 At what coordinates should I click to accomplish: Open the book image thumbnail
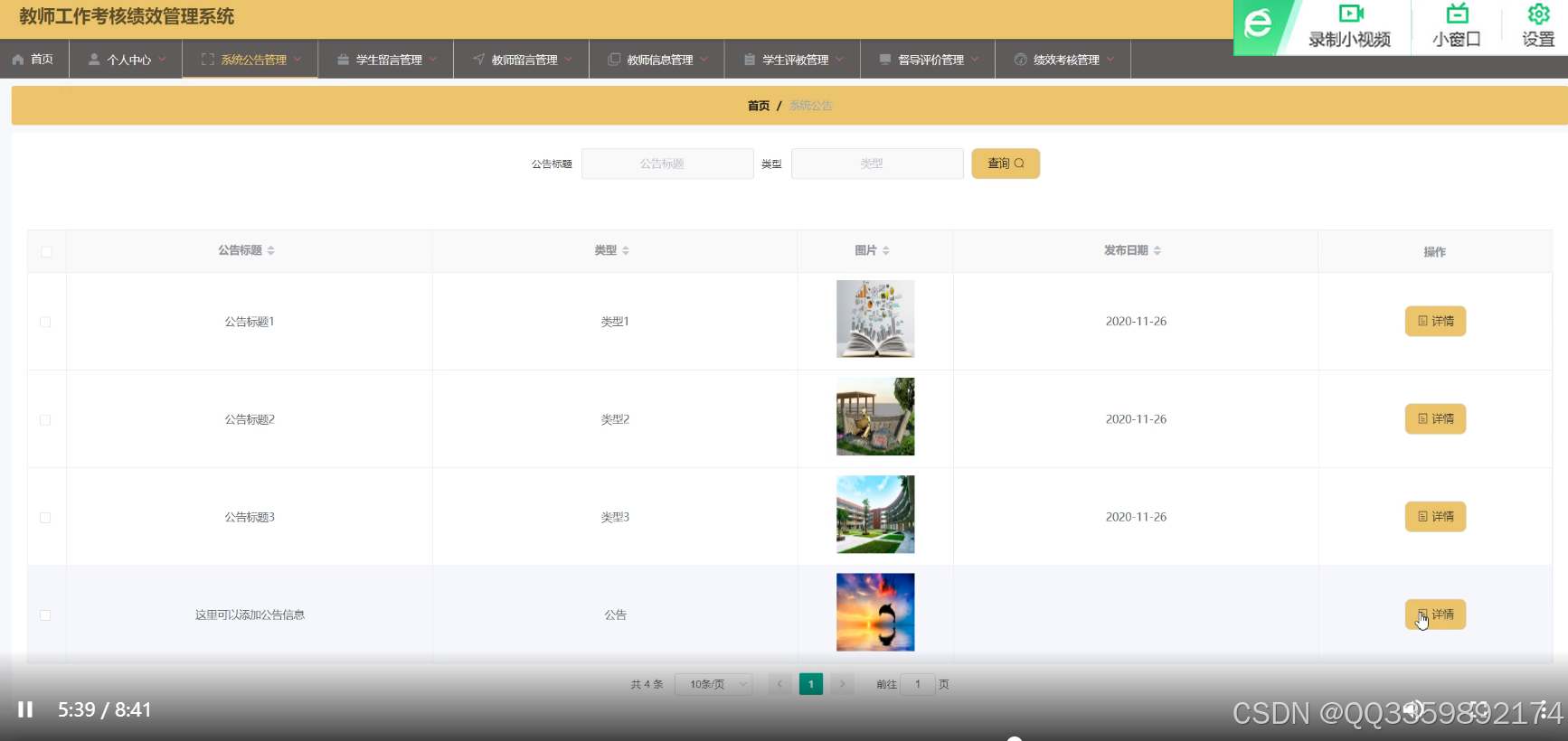tap(875, 319)
